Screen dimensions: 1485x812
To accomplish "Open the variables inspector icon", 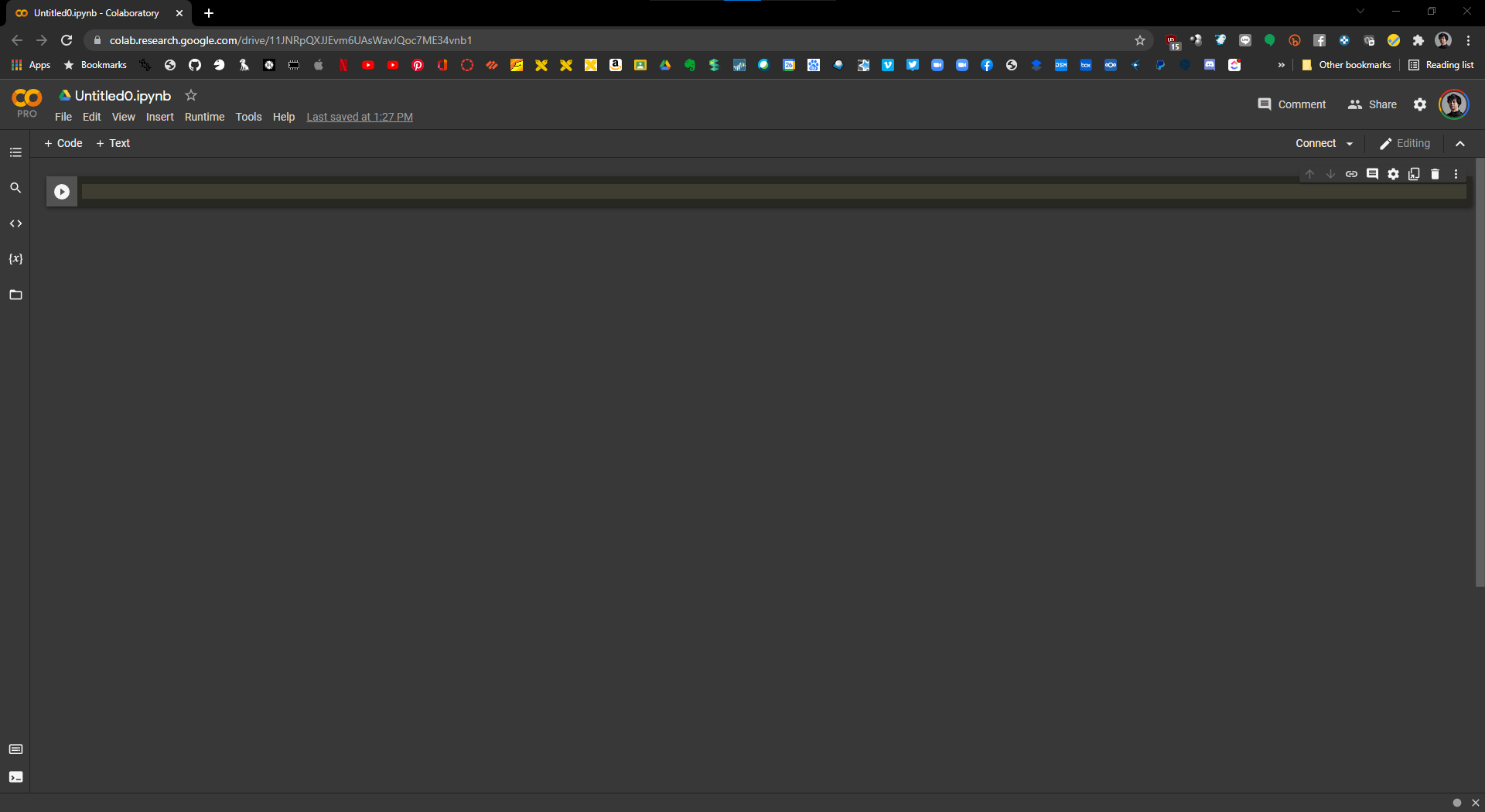I will pos(15,259).
